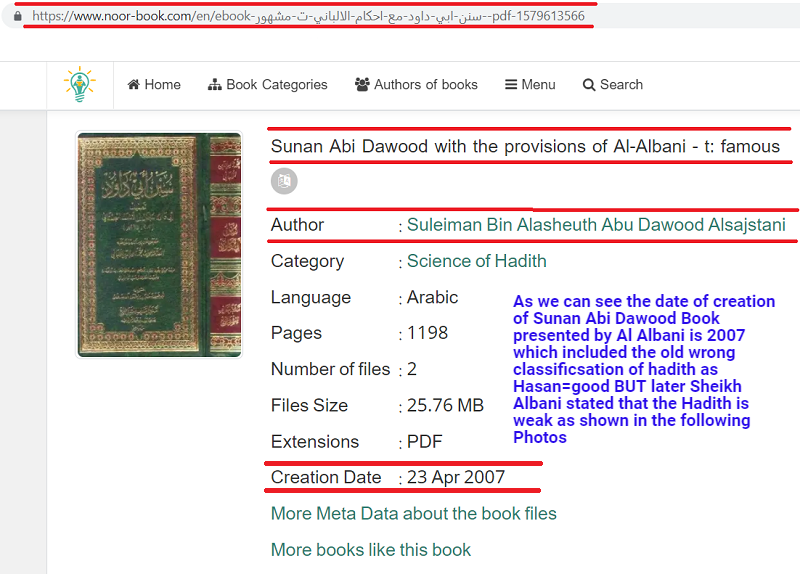Open Book Categories navigation item
This screenshot has height=574, width=800.
coord(268,85)
